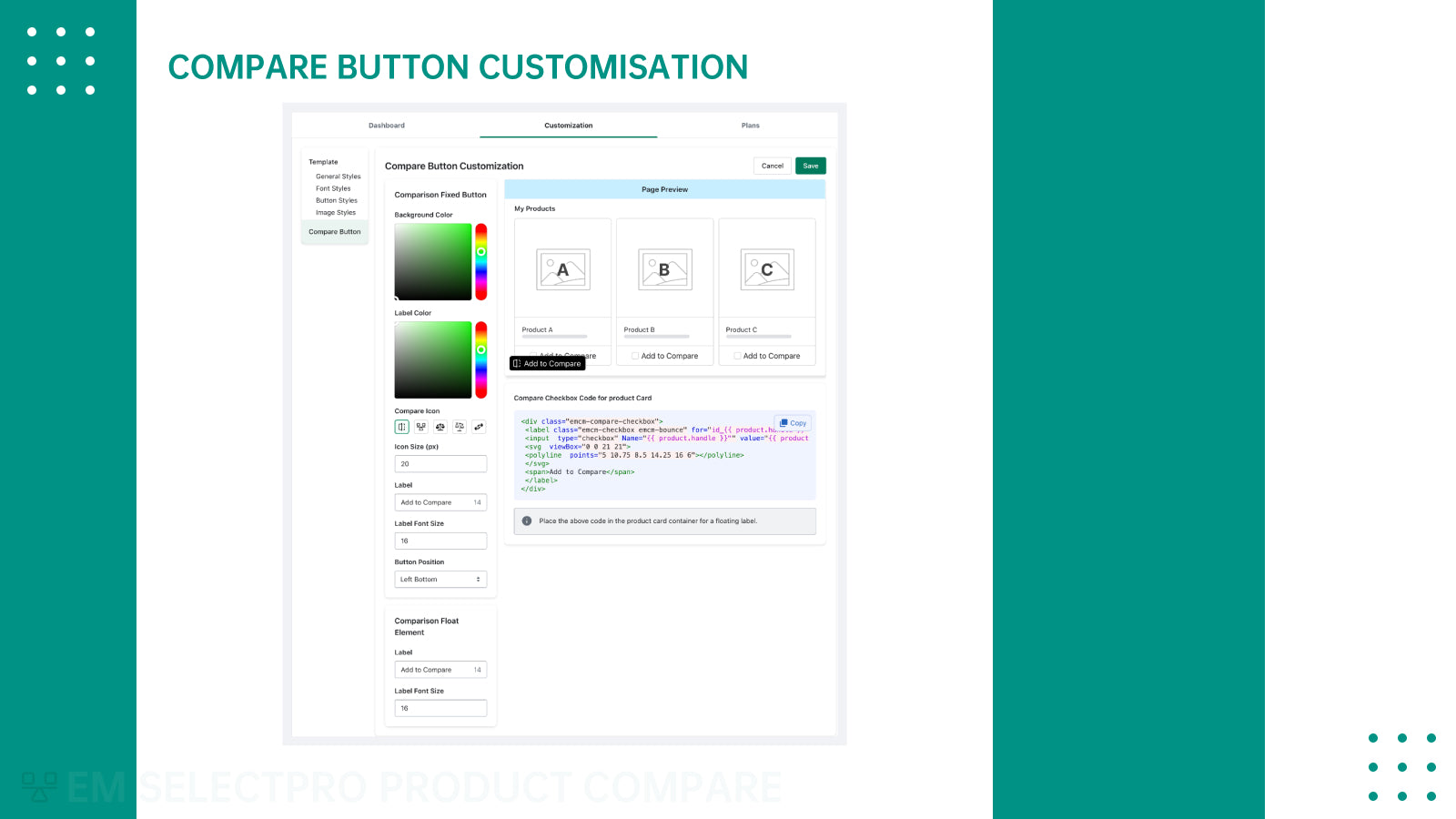Enable Add to Compare on Product B
This screenshot has width=1456, height=819.
coord(634,356)
